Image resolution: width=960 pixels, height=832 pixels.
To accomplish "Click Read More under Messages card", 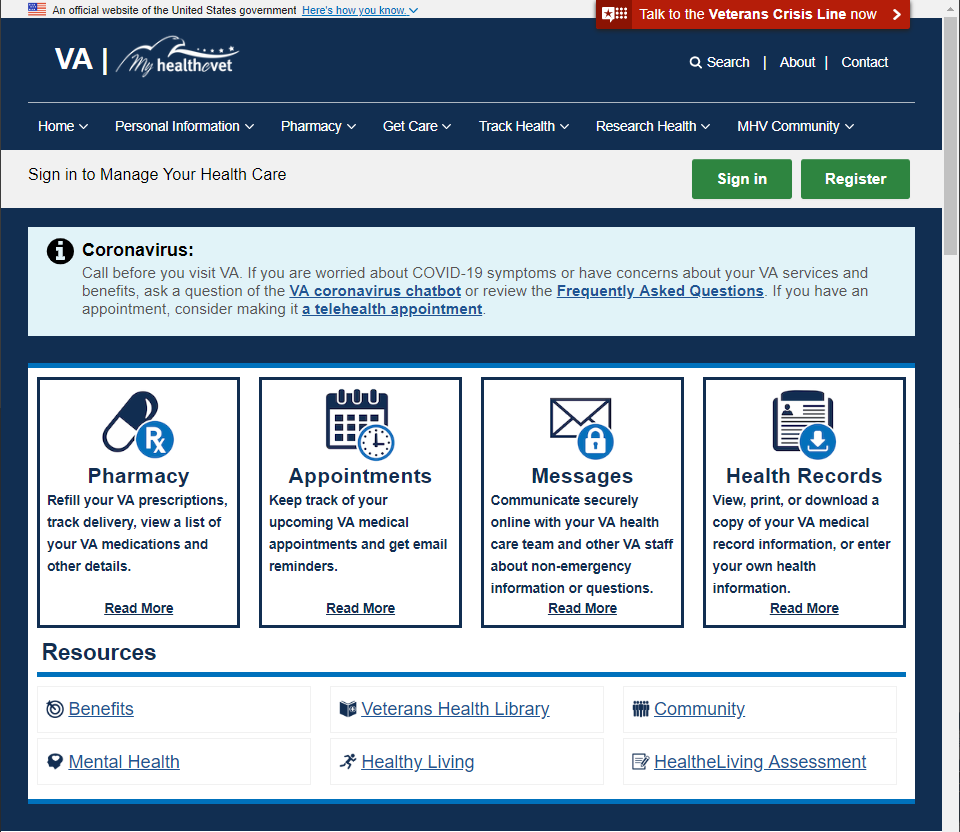I will tap(582, 609).
